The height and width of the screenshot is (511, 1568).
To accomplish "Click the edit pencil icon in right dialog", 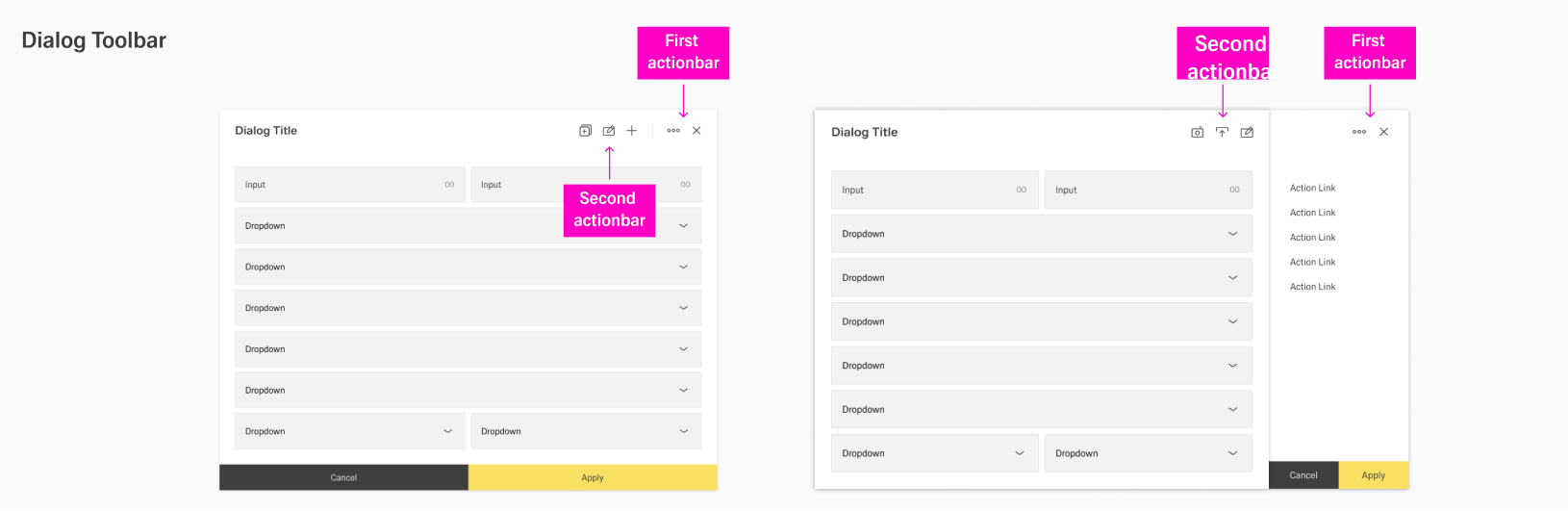I will (1247, 133).
